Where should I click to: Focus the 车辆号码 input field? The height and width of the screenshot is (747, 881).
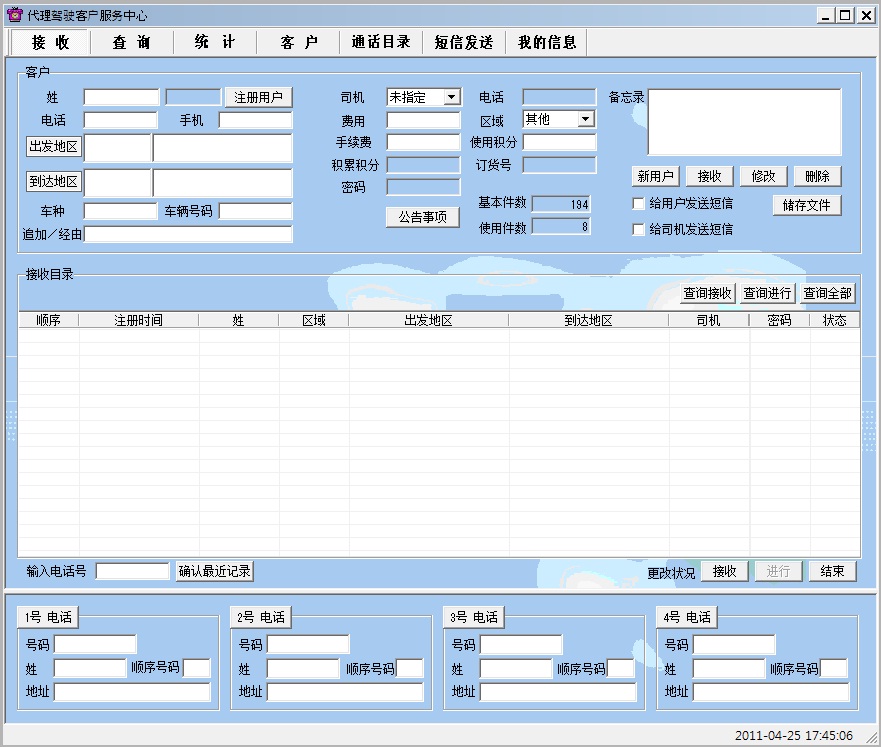pos(256,211)
